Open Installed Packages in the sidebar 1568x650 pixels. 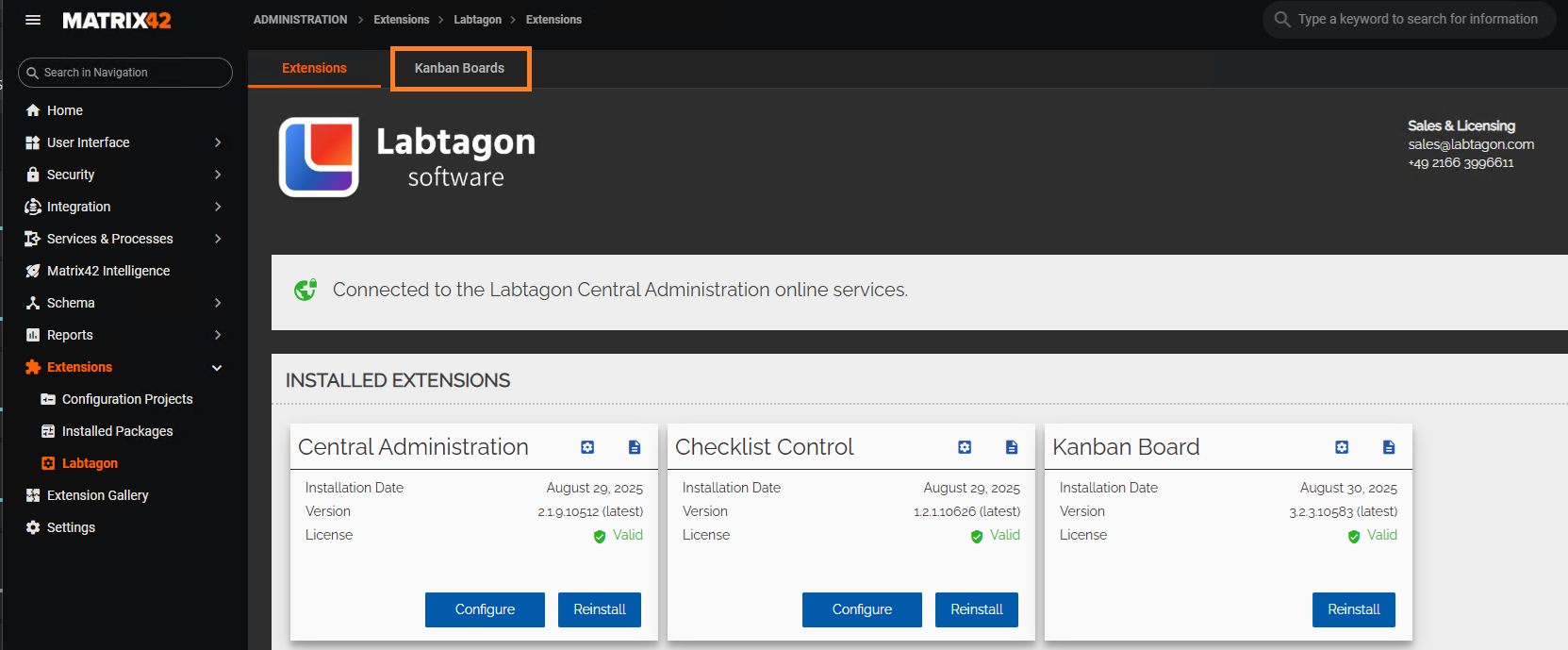pyautogui.click(x=117, y=431)
